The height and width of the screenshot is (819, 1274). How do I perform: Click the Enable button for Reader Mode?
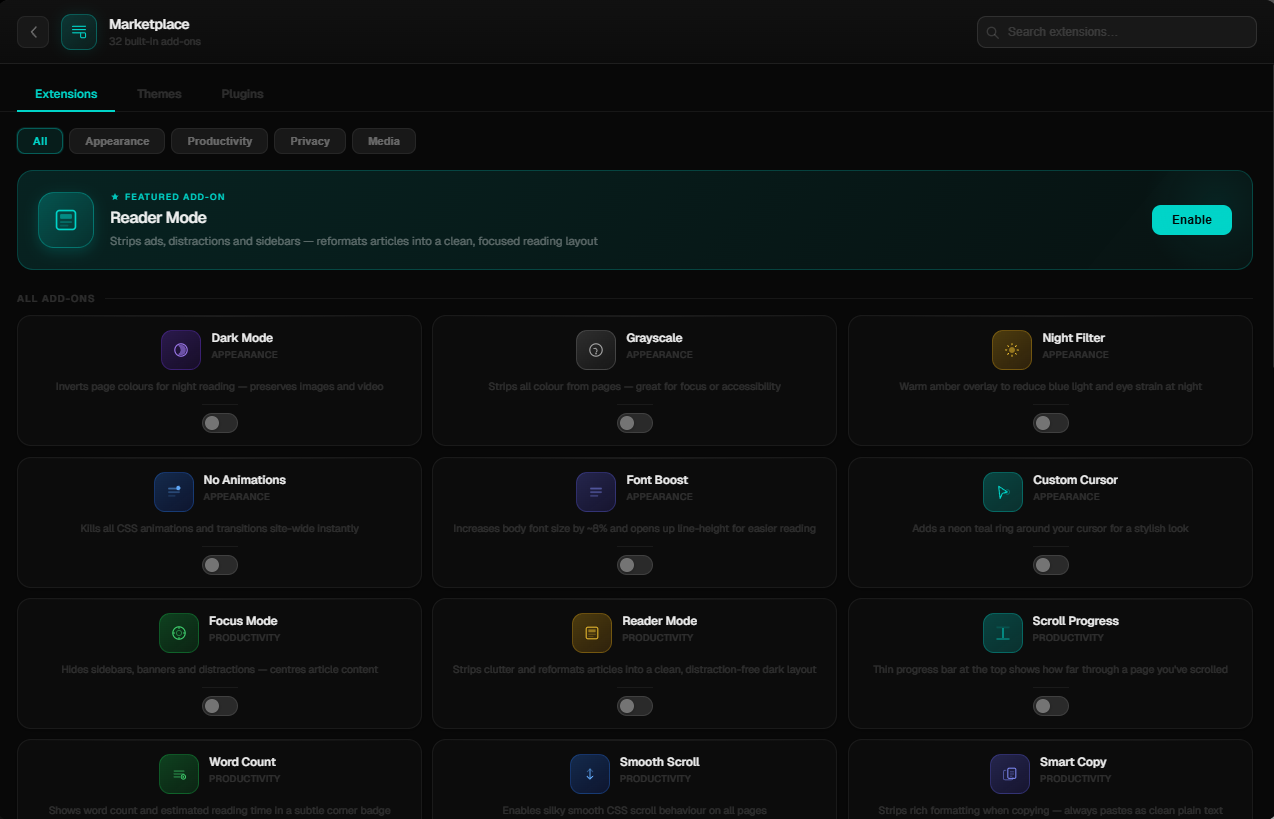1191,219
